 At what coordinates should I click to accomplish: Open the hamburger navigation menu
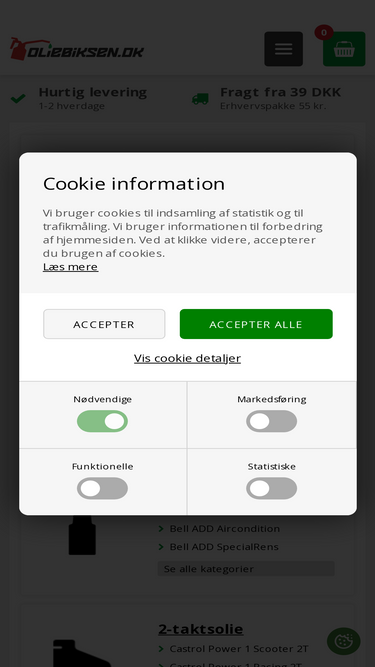(x=284, y=49)
